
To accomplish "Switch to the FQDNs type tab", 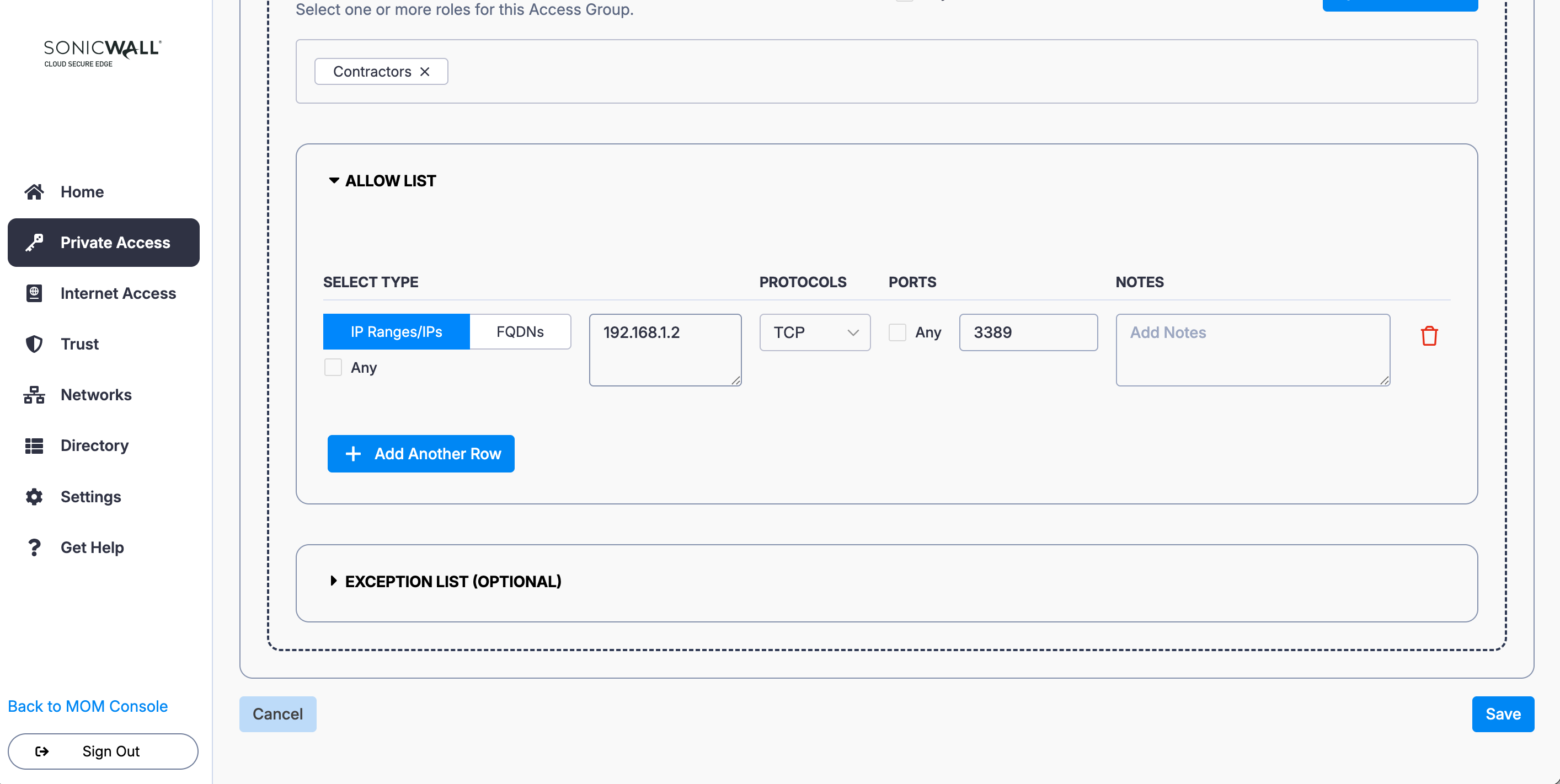I will pos(520,332).
